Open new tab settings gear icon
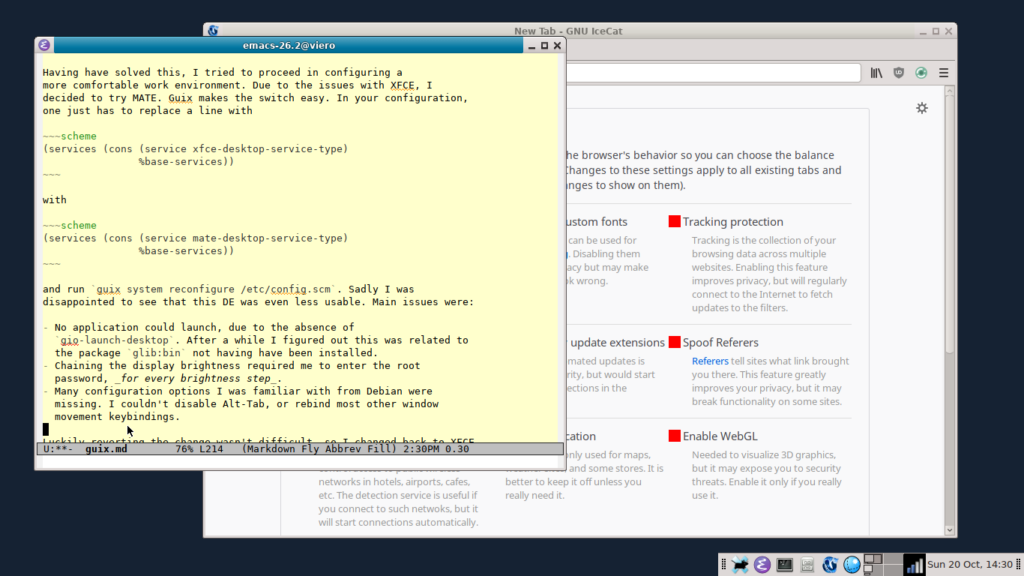Viewport: 1024px width, 576px height. [x=922, y=108]
